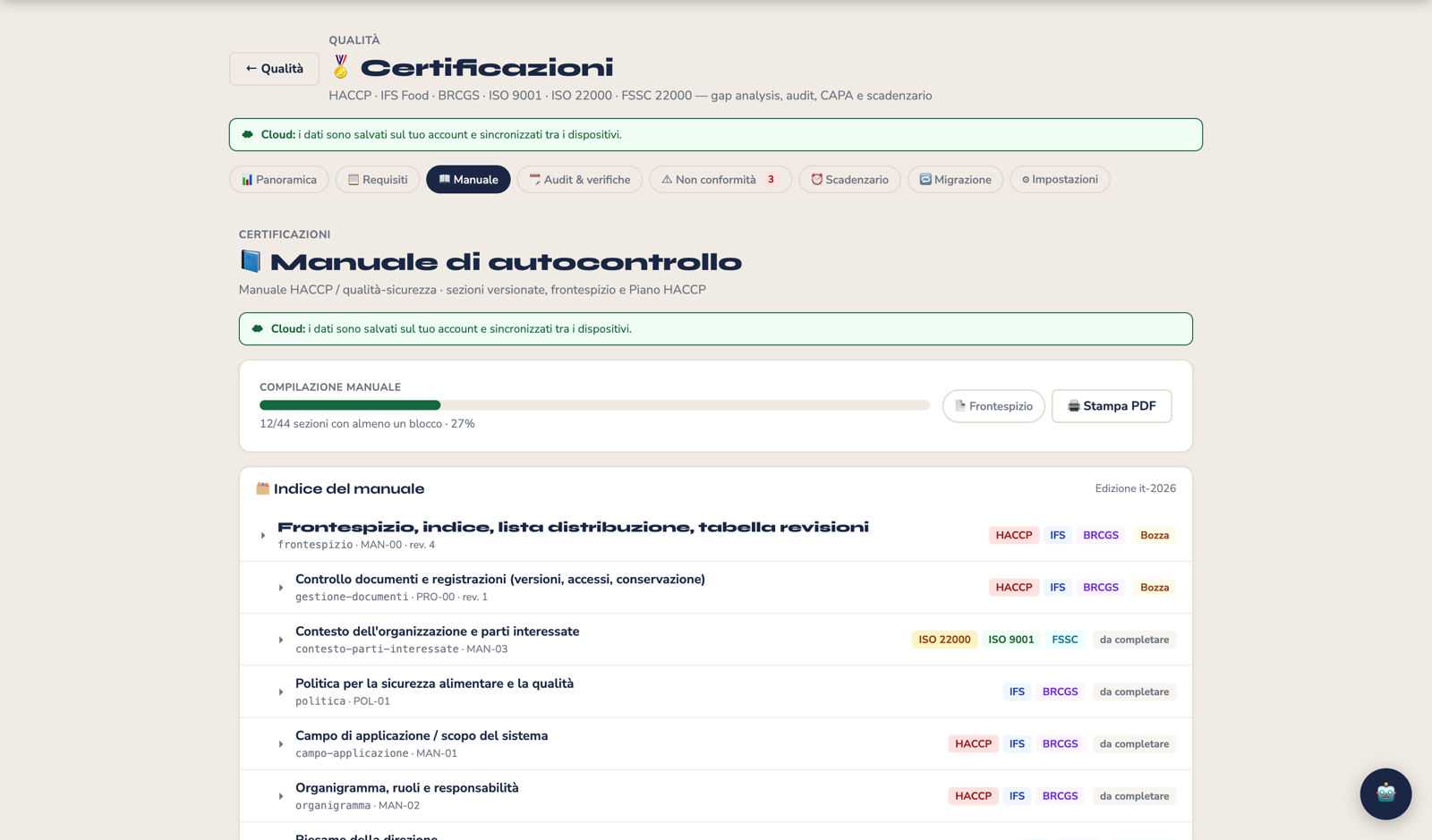1432x840 pixels.
Task: Click the Frontespizio button
Action: (x=993, y=406)
